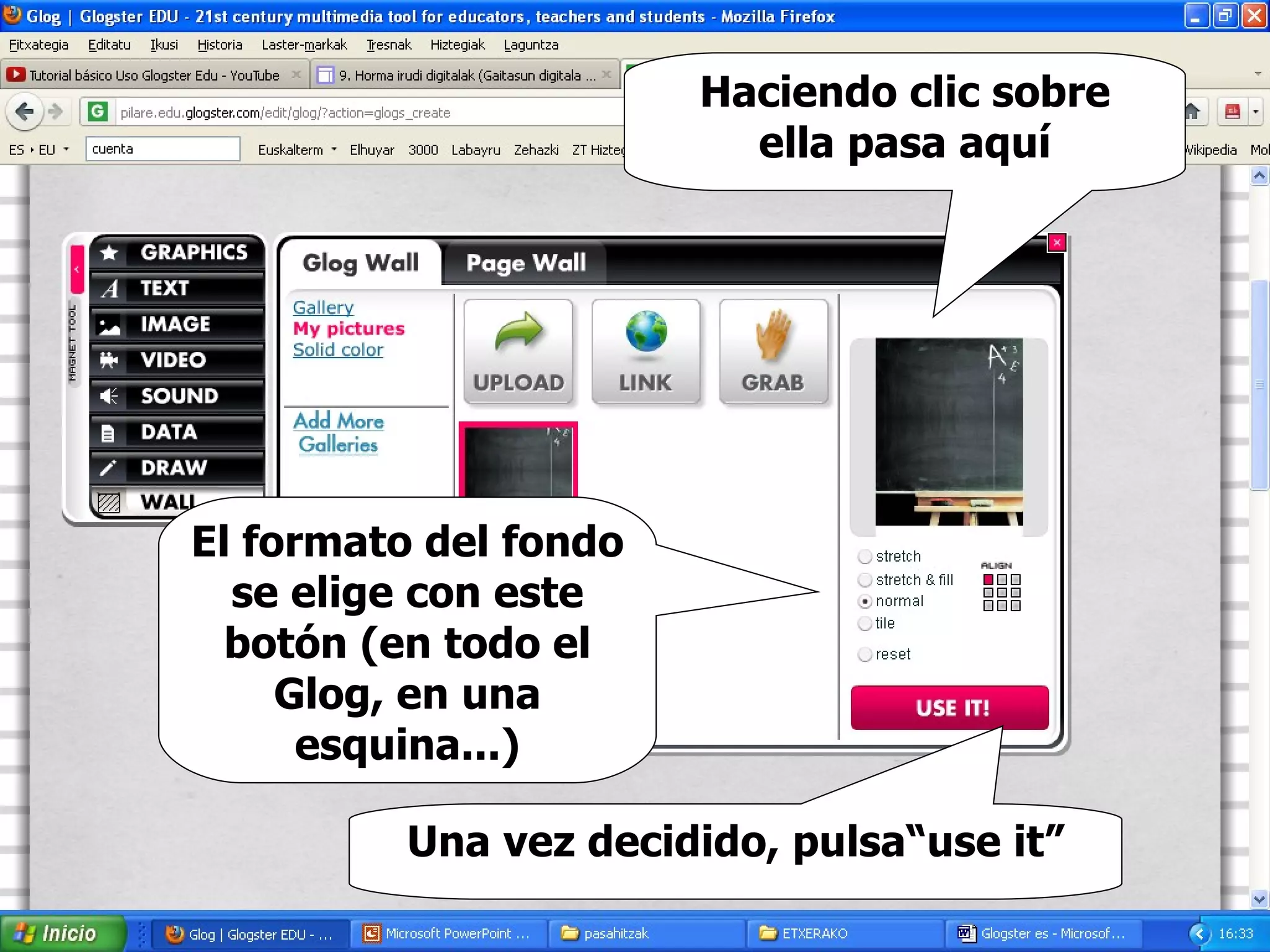This screenshot has width=1270, height=952.
Task: Open the GRAPHICS tool in the magnet toolbar
Action: click(x=178, y=252)
